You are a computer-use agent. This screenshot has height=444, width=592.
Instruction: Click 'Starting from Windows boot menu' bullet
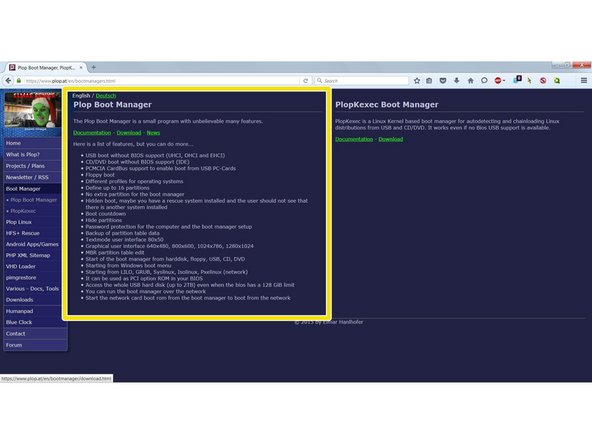coord(128,265)
